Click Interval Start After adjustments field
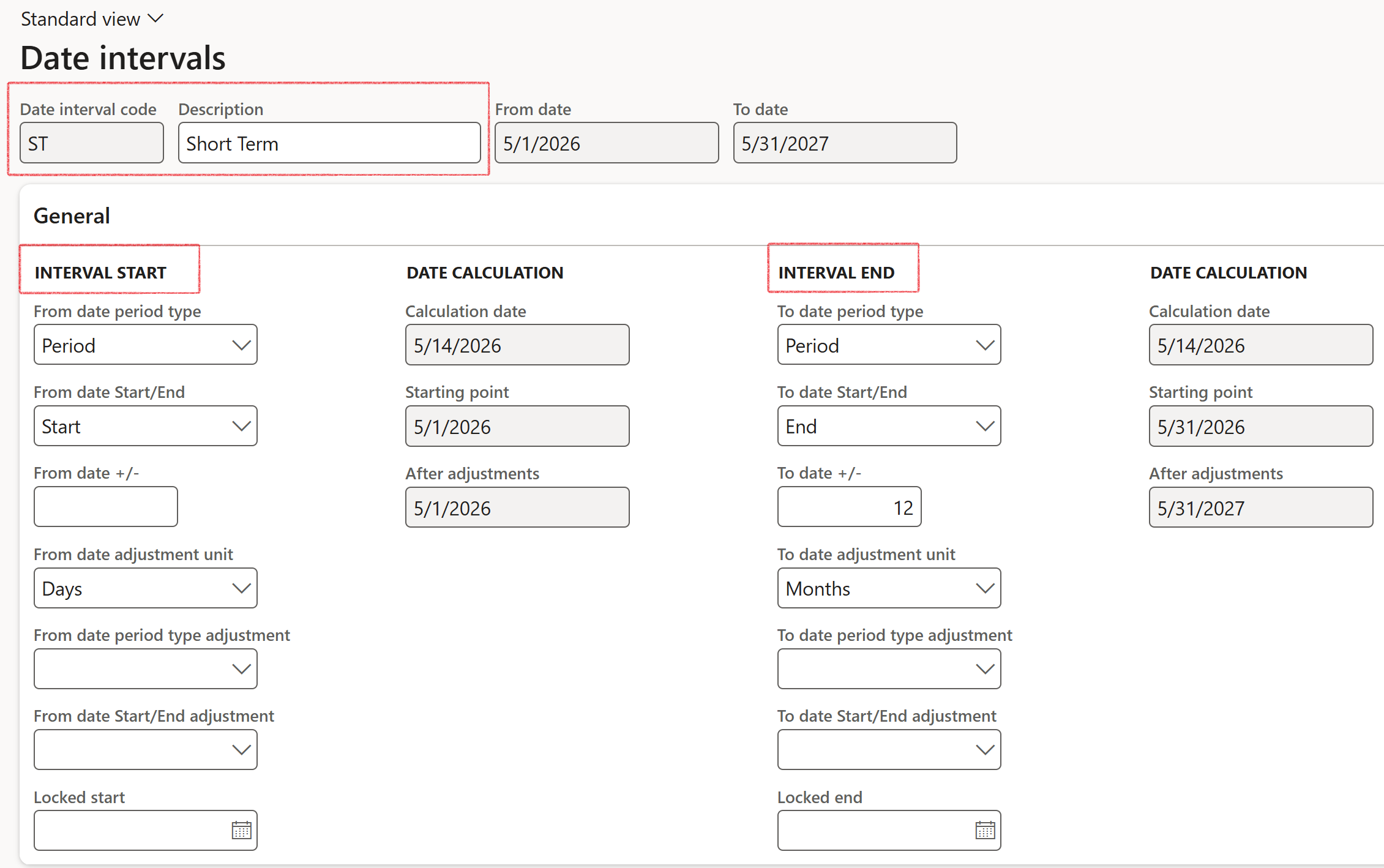 point(517,507)
